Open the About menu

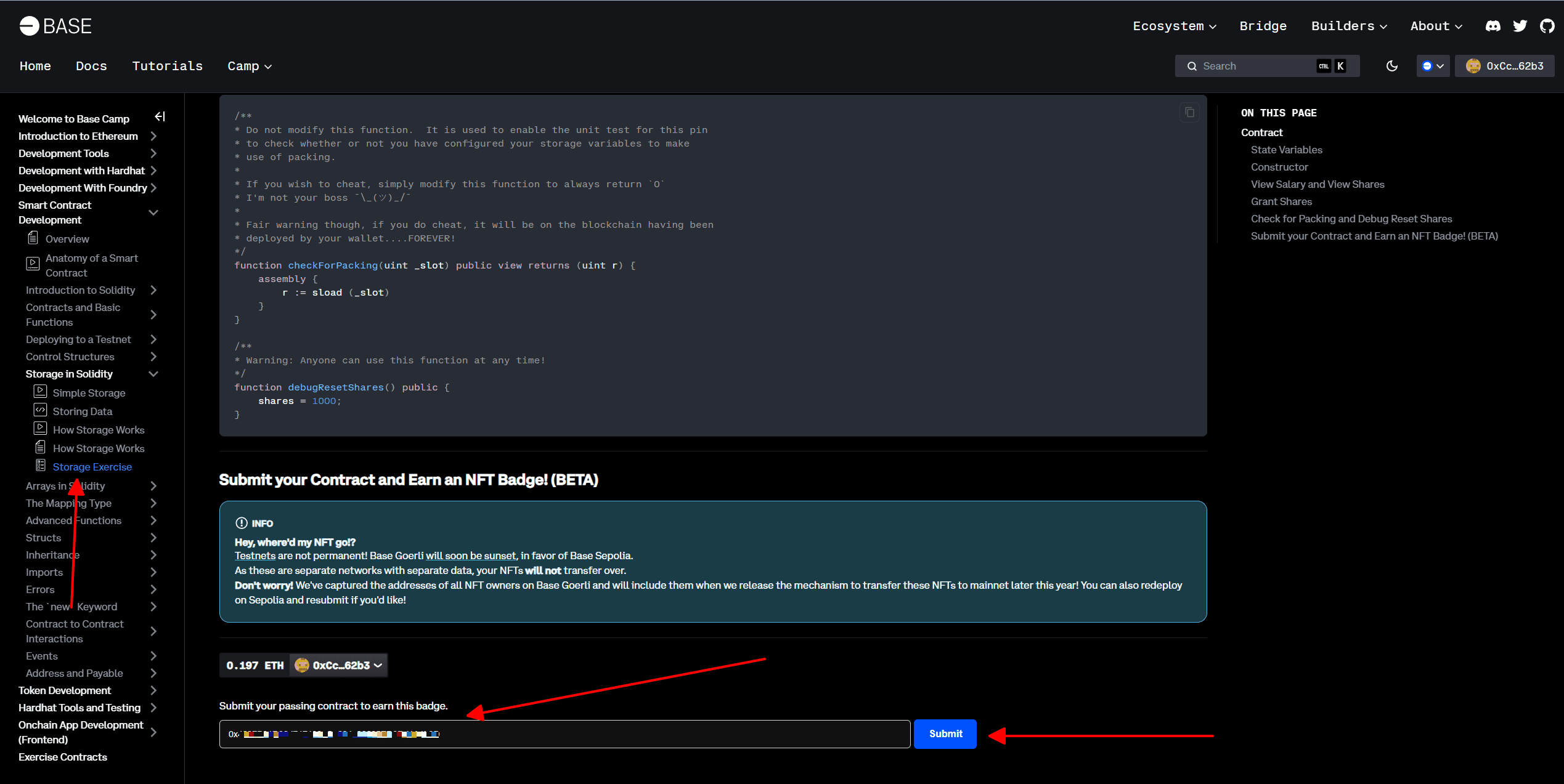pyautogui.click(x=1436, y=26)
